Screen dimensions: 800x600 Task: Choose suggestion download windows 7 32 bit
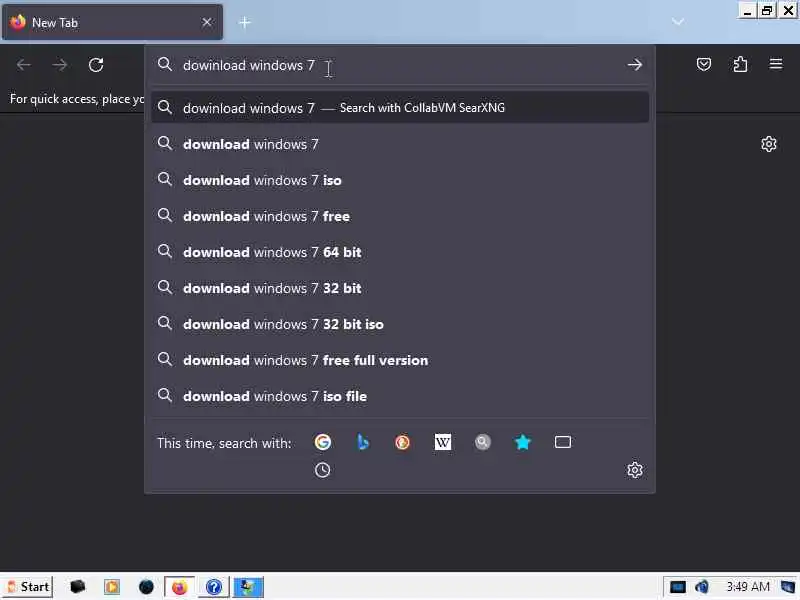click(399, 288)
